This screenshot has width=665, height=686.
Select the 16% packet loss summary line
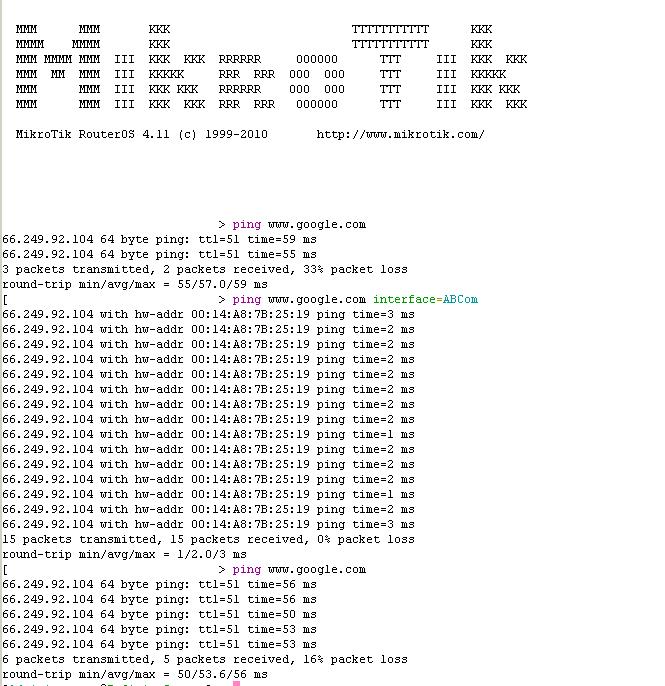205,659
